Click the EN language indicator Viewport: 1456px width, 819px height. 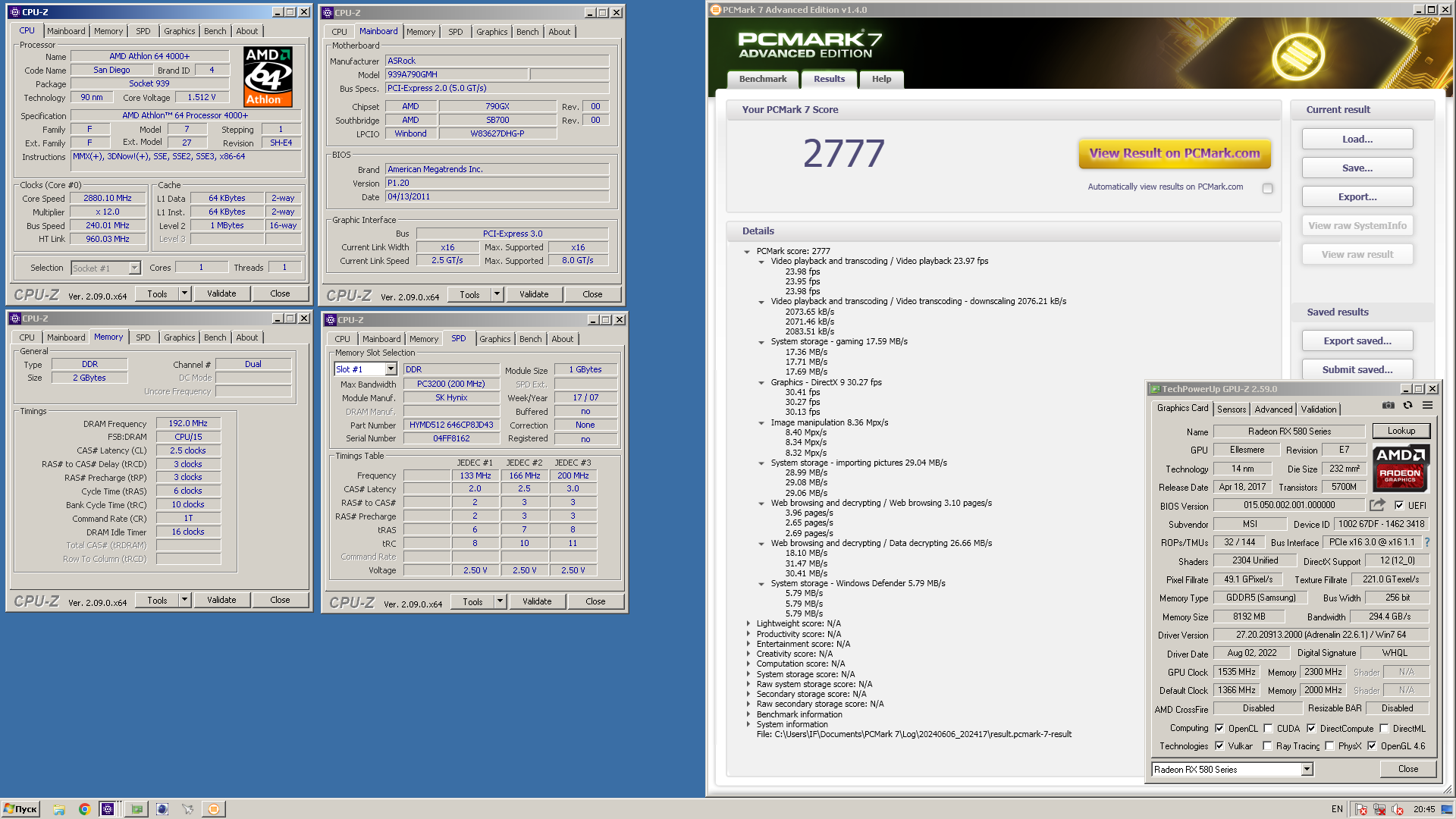[x=1337, y=809]
